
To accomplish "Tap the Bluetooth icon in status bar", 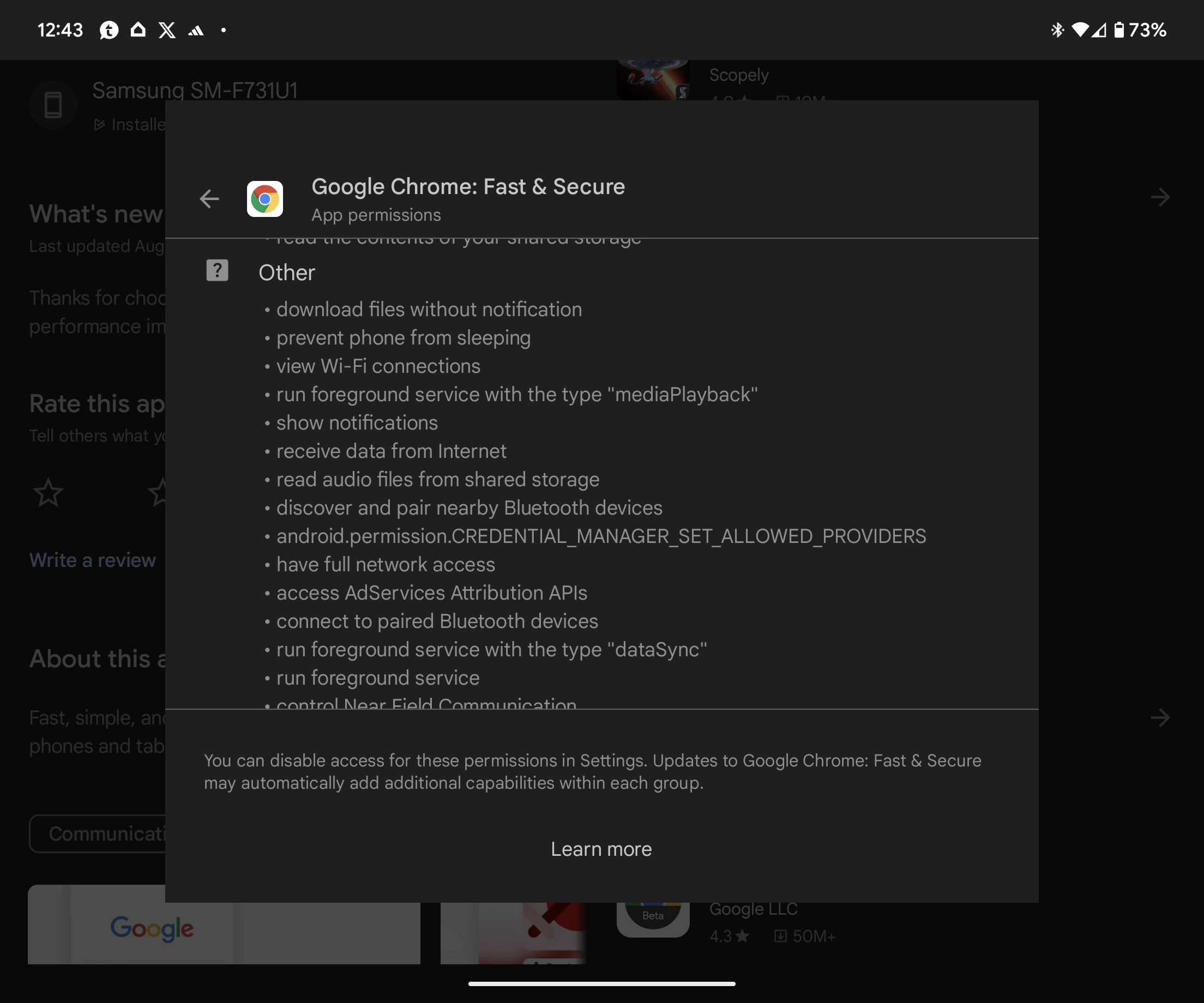I will tap(1057, 30).
